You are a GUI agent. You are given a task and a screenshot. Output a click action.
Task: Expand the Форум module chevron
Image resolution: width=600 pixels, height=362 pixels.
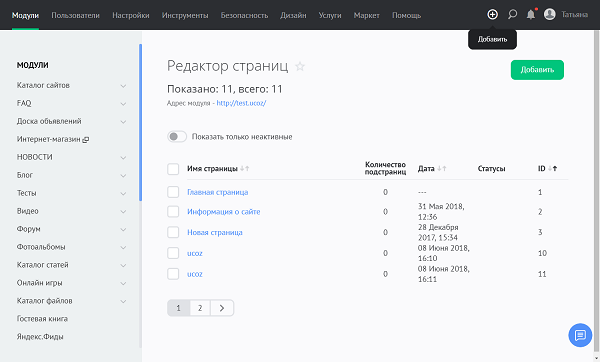pos(123,230)
